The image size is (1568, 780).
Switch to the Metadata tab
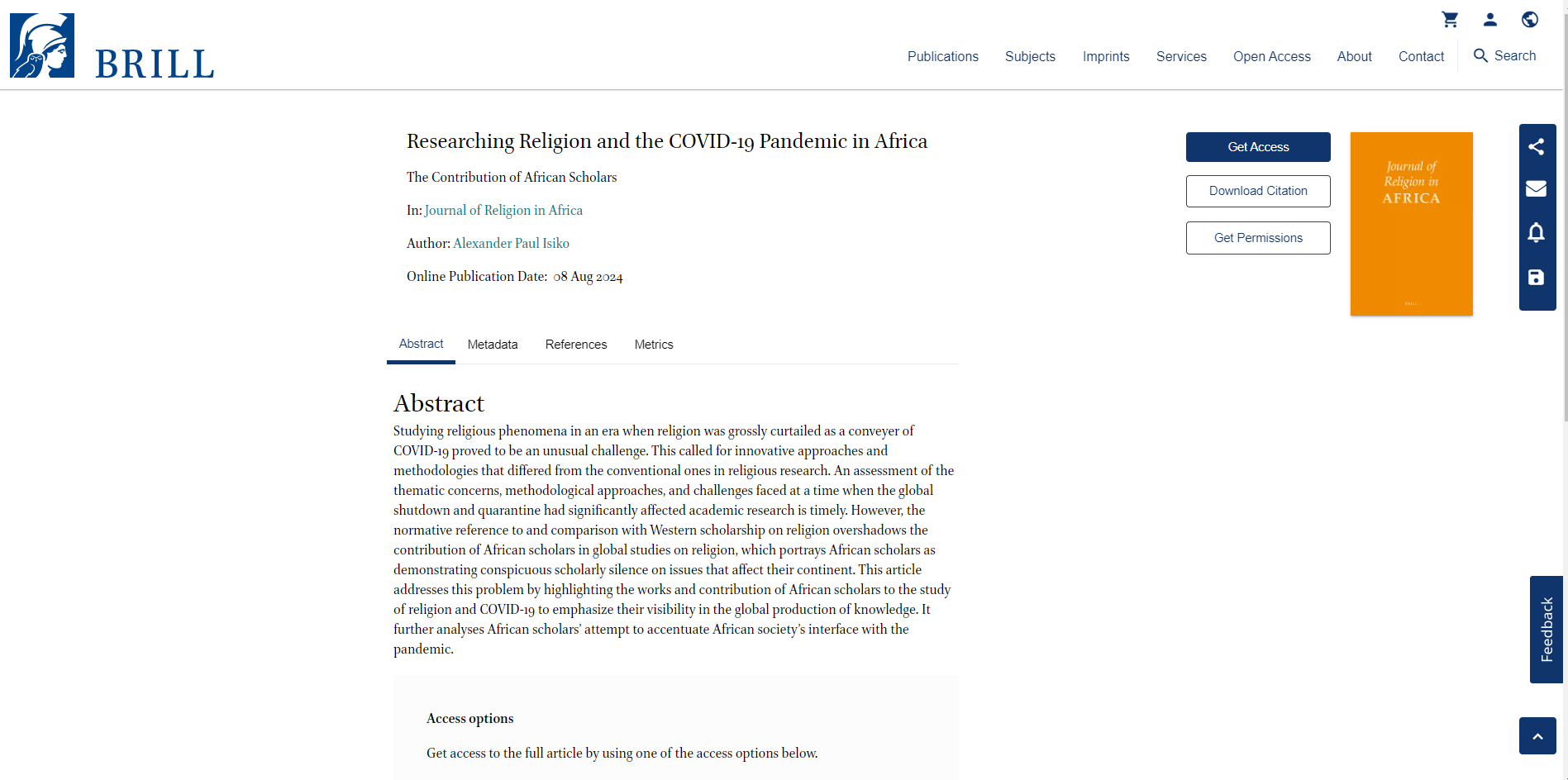pyautogui.click(x=493, y=345)
